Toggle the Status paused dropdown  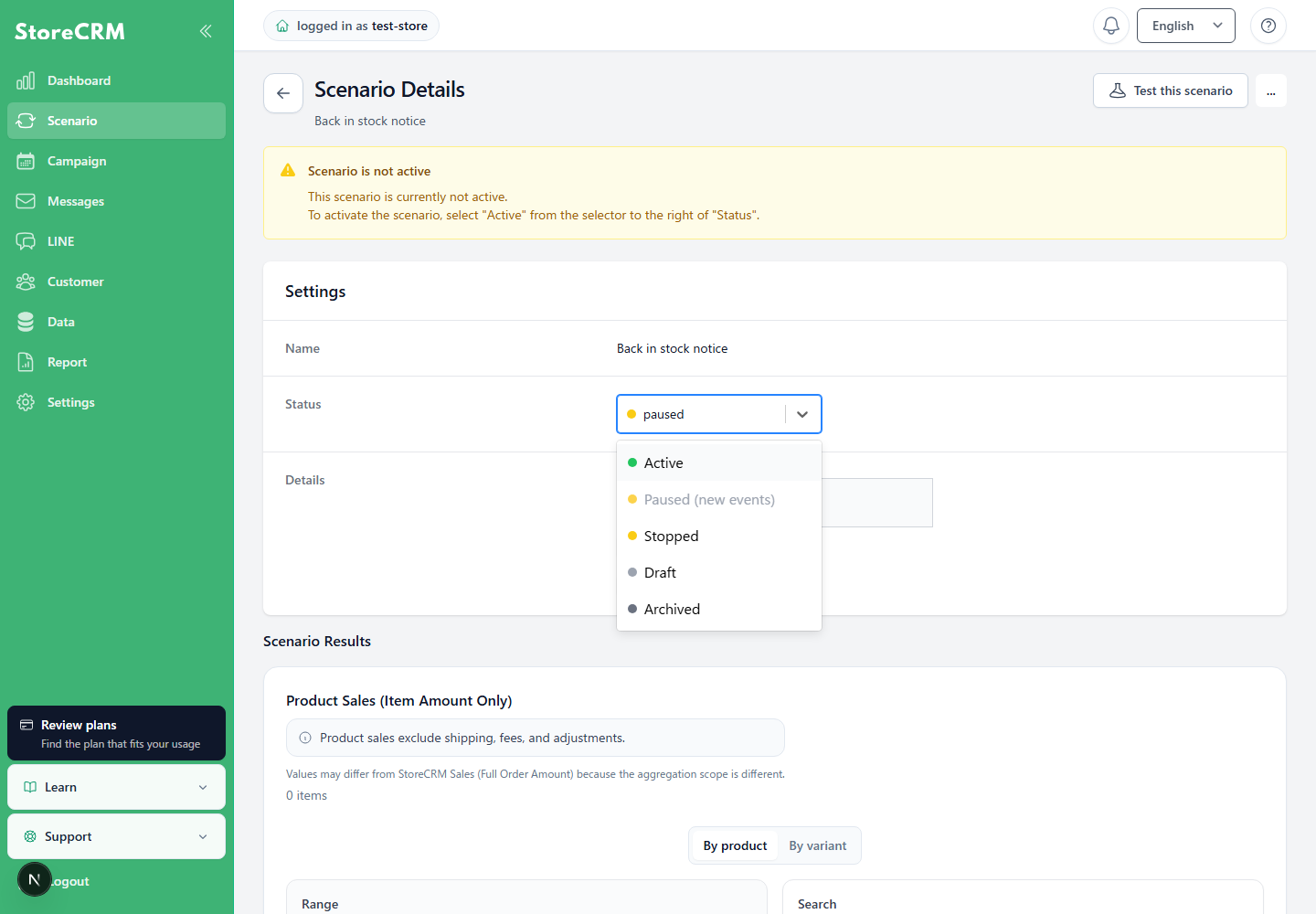pos(719,414)
